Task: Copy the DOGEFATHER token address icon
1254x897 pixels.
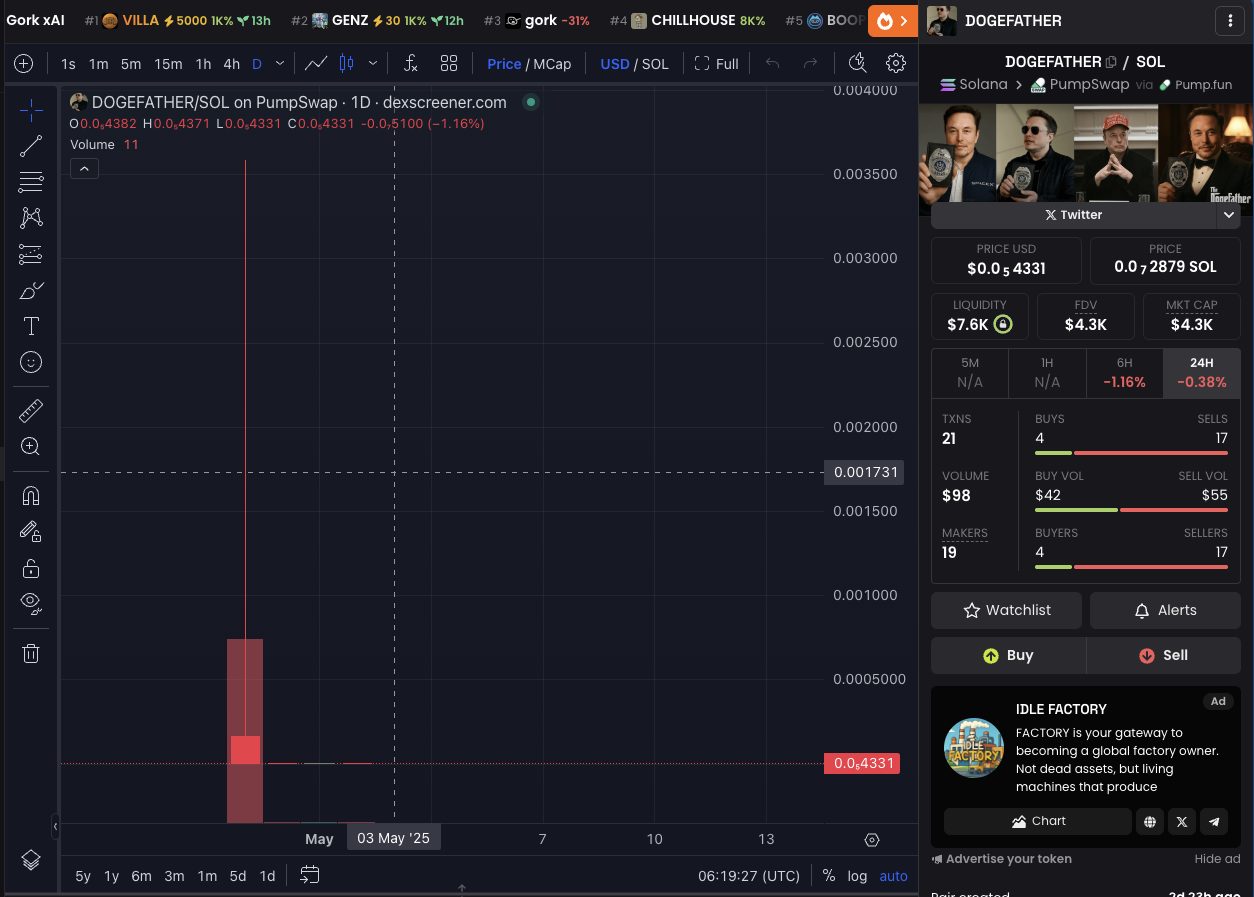Action: pyautogui.click(x=1111, y=62)
